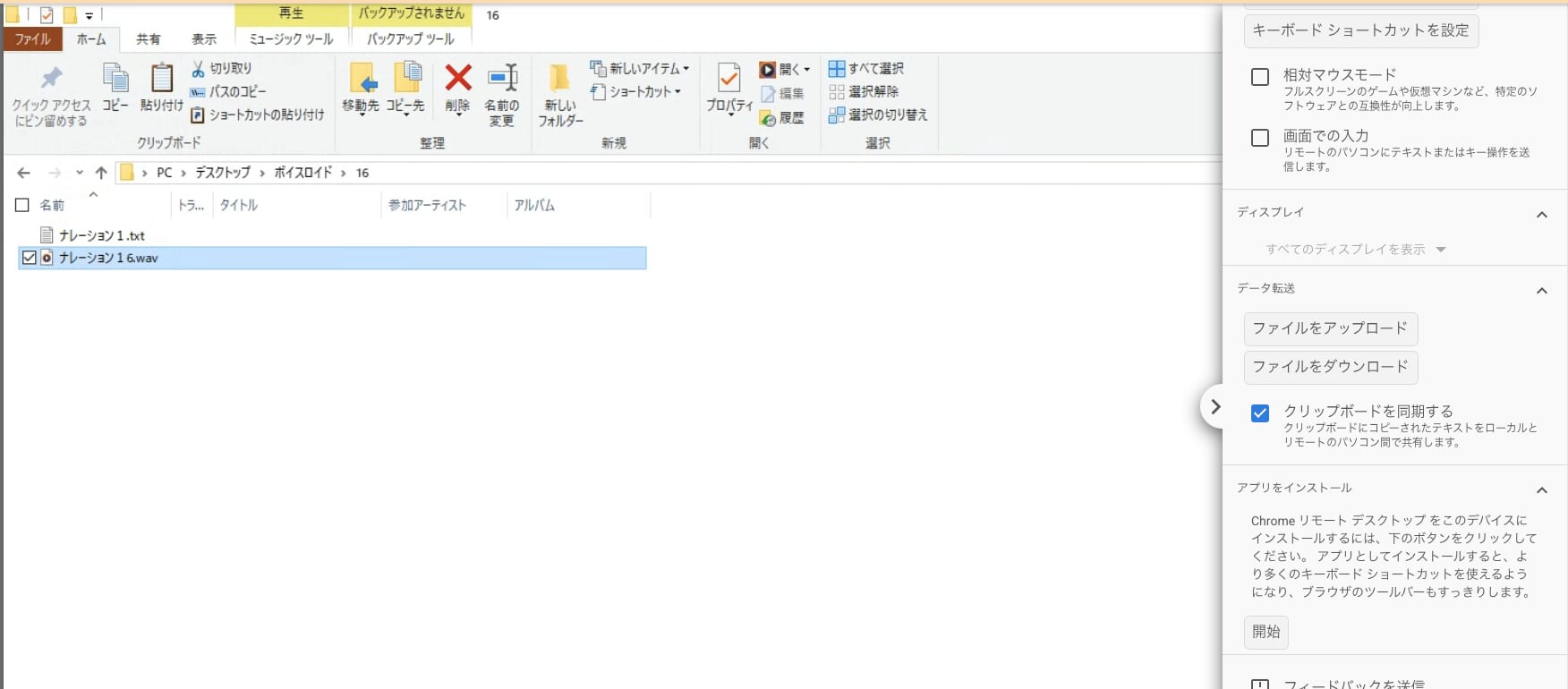The height and width of the screenshot is (689, 1568).
Task: Switch to the View (表示) tab
Action: [204, 39]
